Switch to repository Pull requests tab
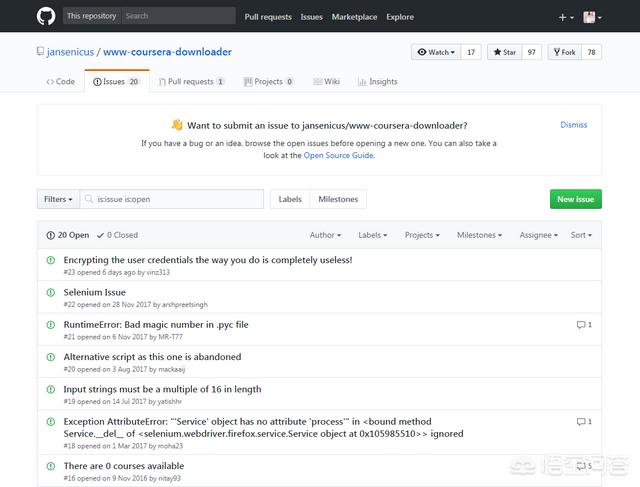This screenshot has width=640, height=487. click(191, 81)
